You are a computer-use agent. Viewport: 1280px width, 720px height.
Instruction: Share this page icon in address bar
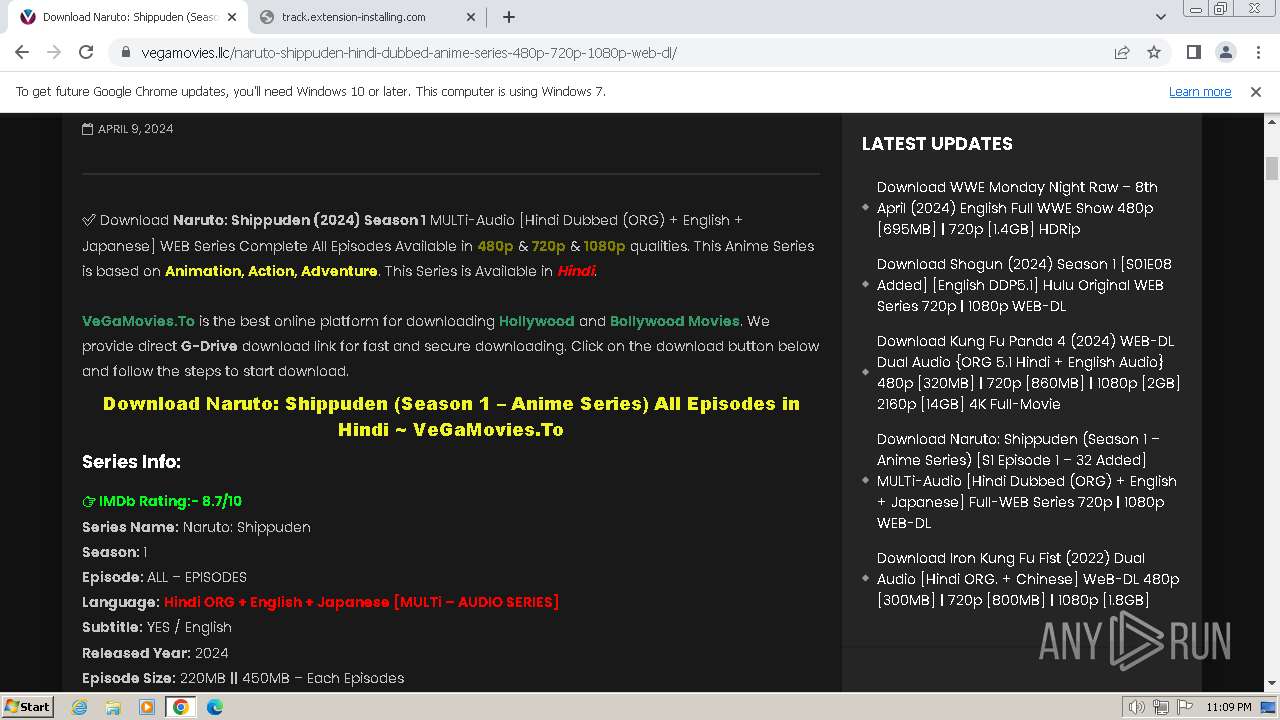pyautogui.click(x=1122, y=52)
